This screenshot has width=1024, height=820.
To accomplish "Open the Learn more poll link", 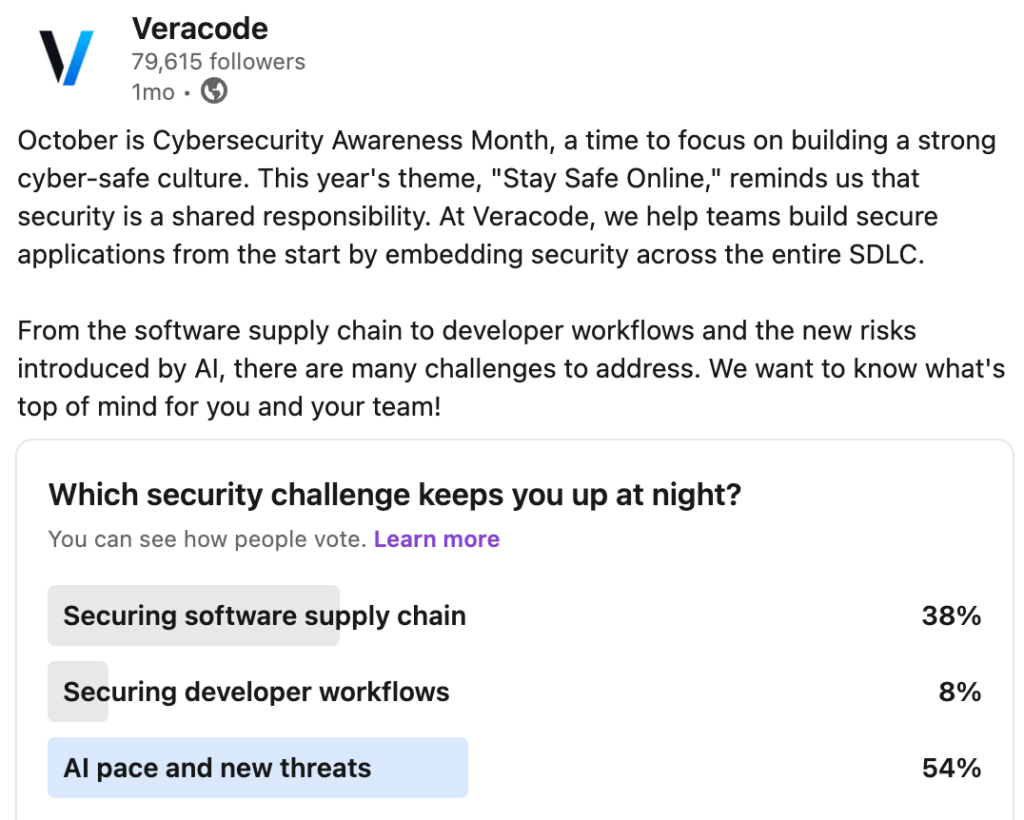I will 436,539.
